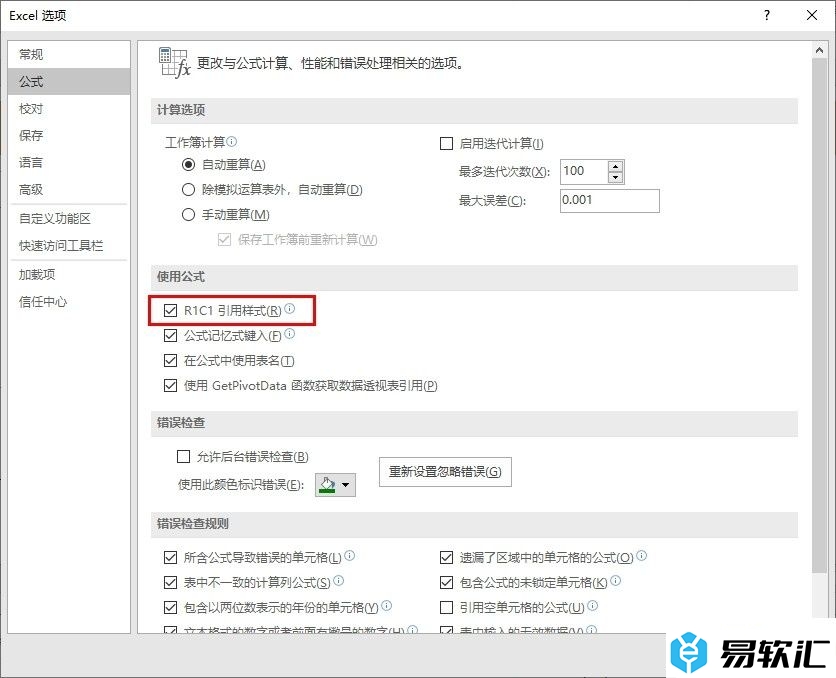Toggle 使用 GetPivotData 函数 checkbox
Image resolution: width=836 pixels, height=678 pixels.
171,385
